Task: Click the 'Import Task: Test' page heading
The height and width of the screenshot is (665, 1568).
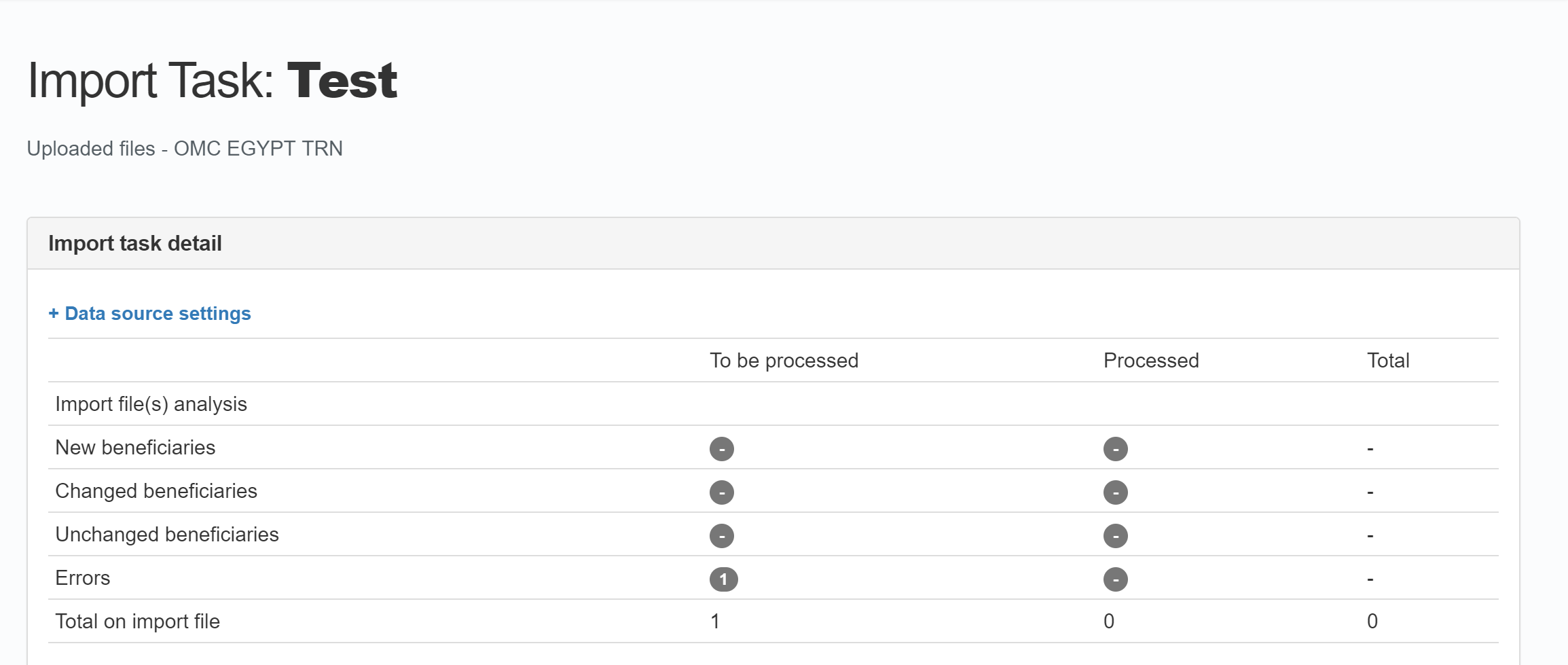Action: coord(212,81)
